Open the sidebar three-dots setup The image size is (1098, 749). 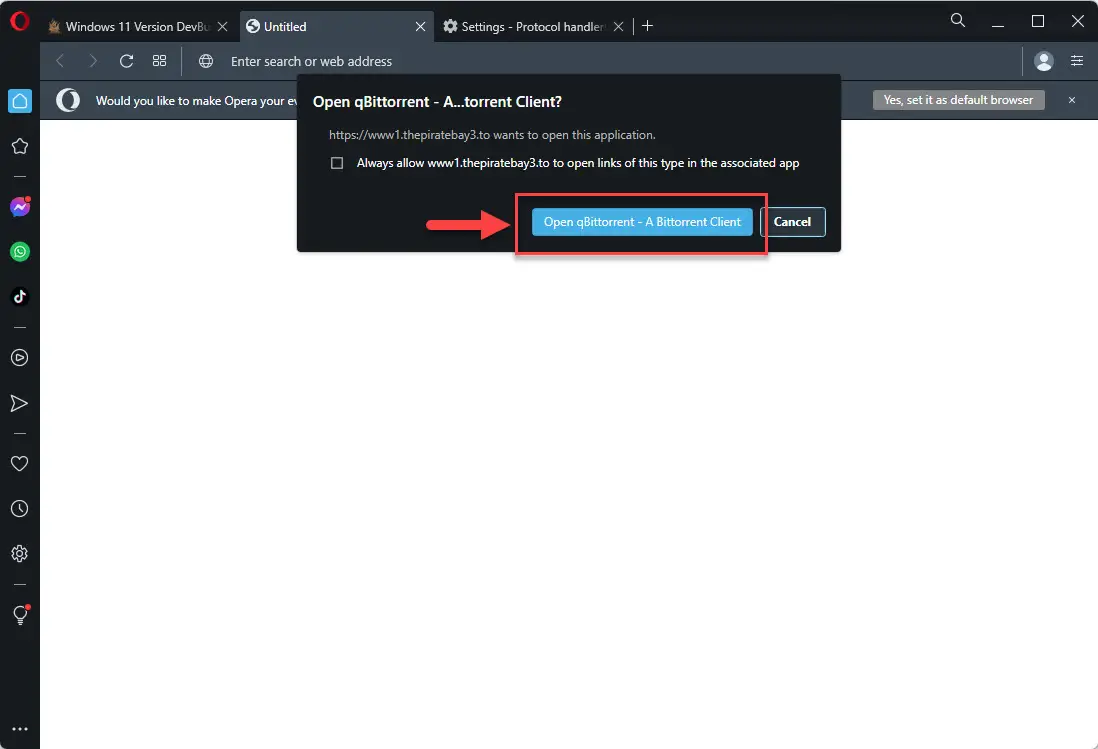[20, 729]
